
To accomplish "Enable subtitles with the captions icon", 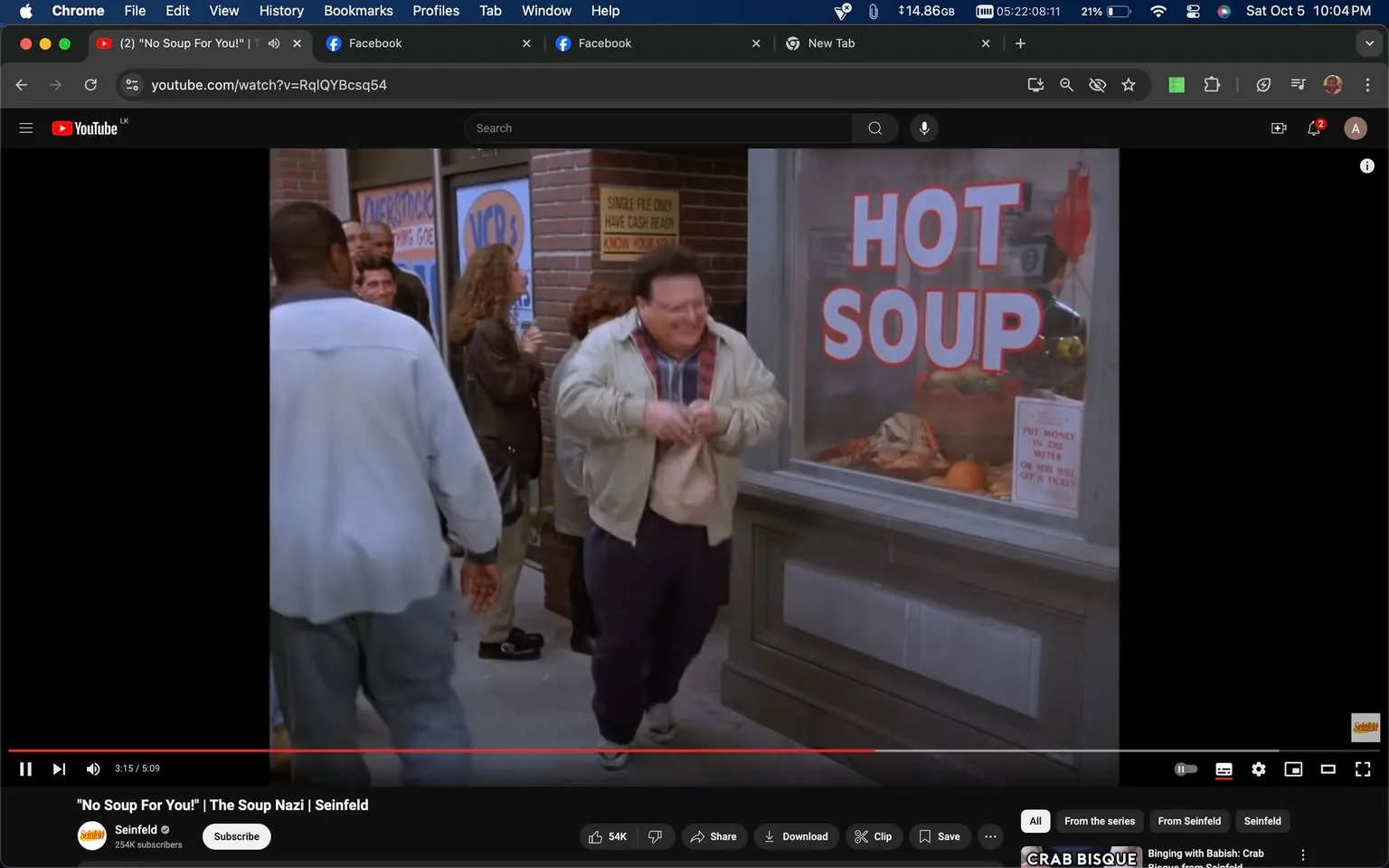I will click(1223, 769).
